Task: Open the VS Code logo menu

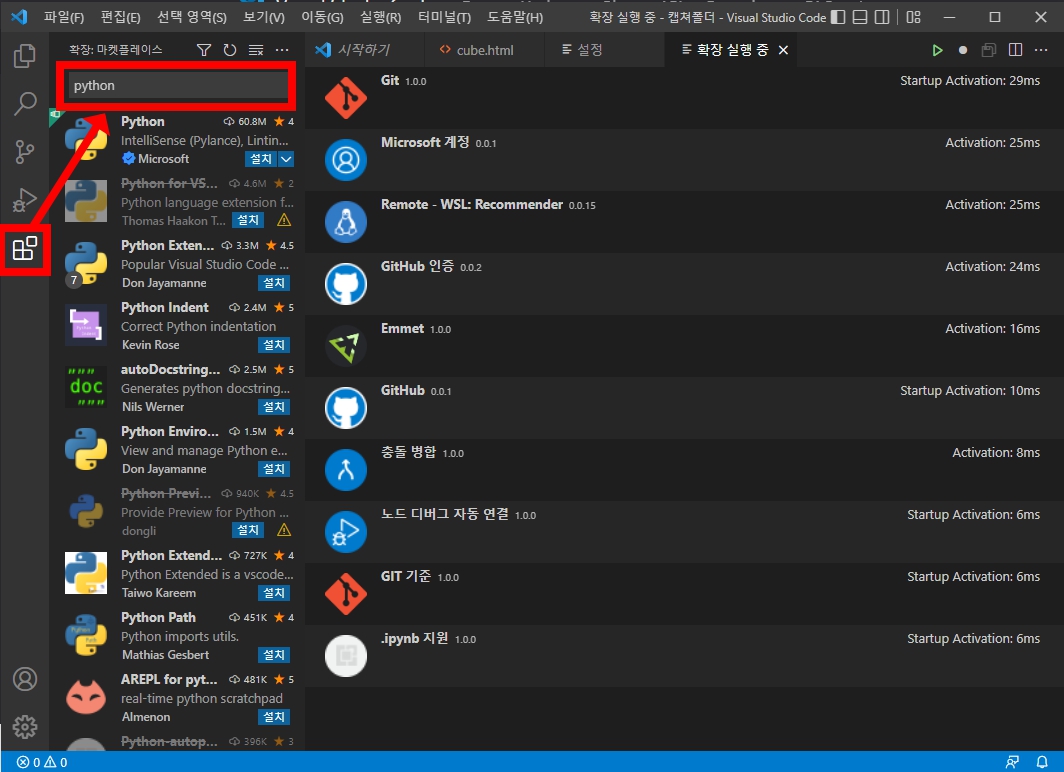Action: (19, 17)
